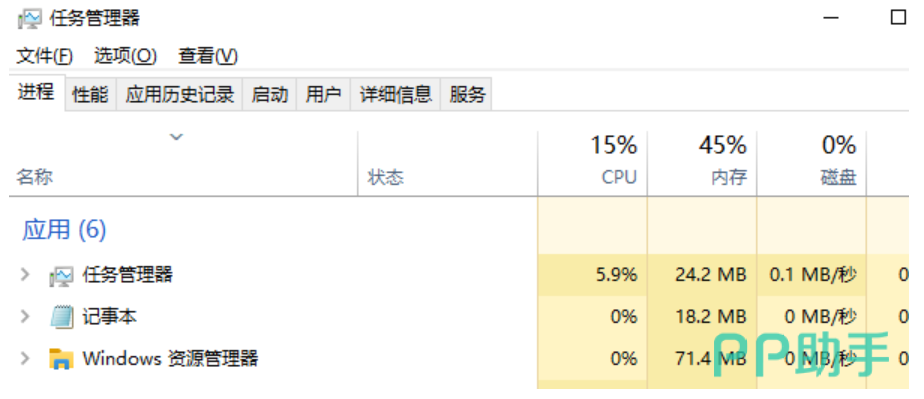Open the 选项(O) menu
The height and width of the screenshot is (399, 924).
click(x=125, y=57)
